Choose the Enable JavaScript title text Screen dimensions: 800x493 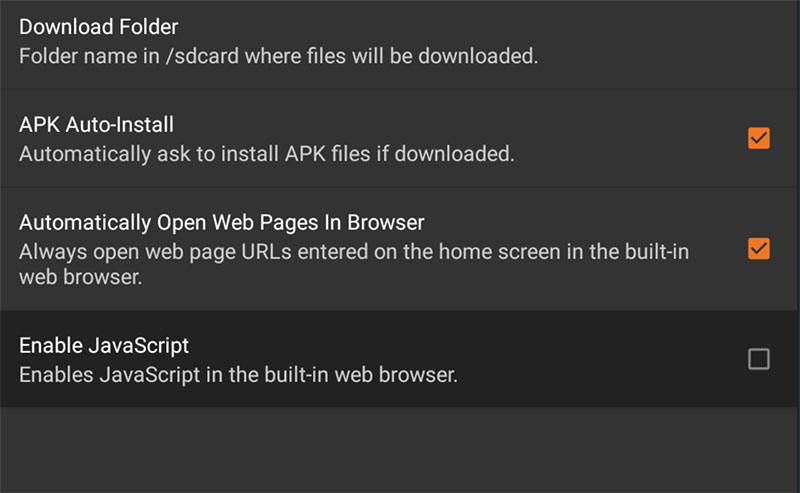104,346
